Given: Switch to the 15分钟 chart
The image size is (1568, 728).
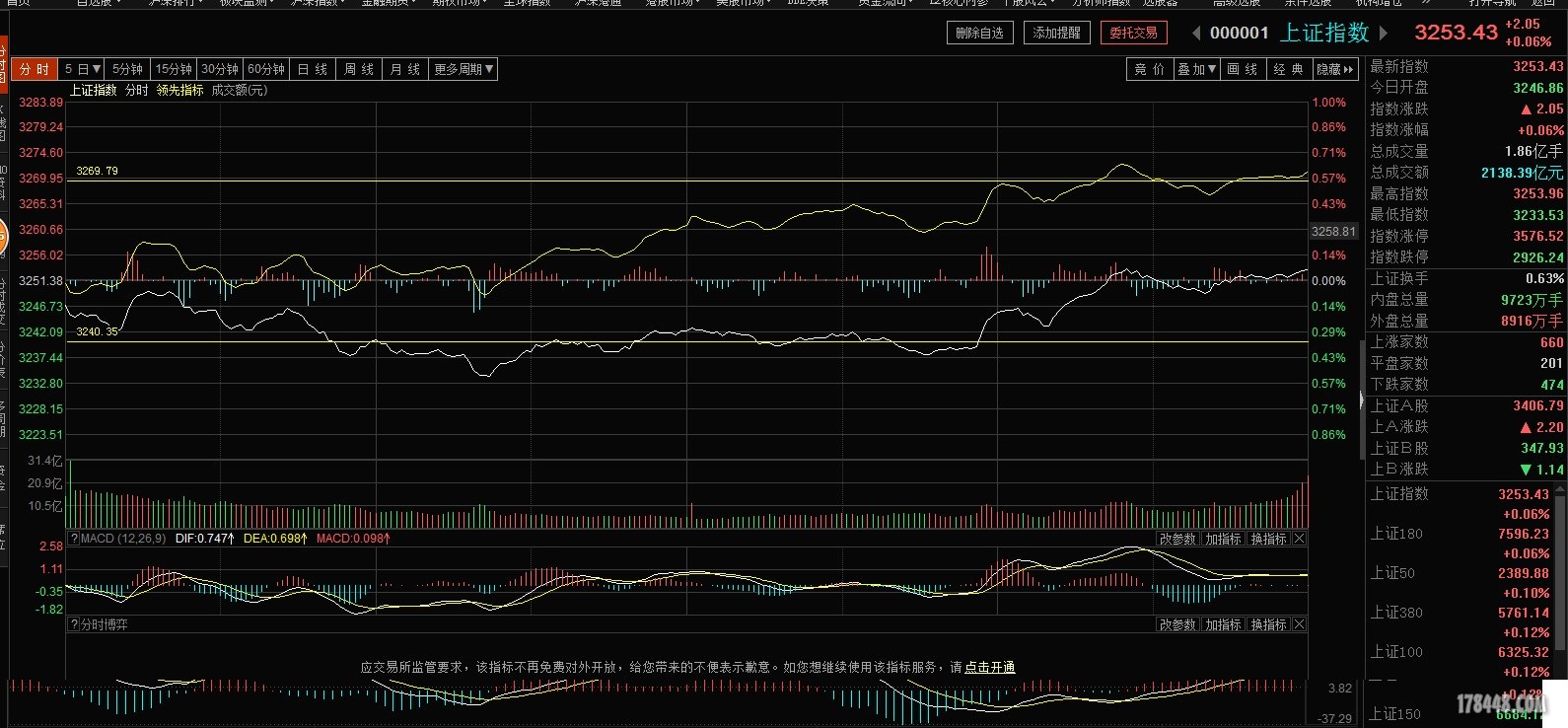Looking at the screenshot, I should 174,69.
